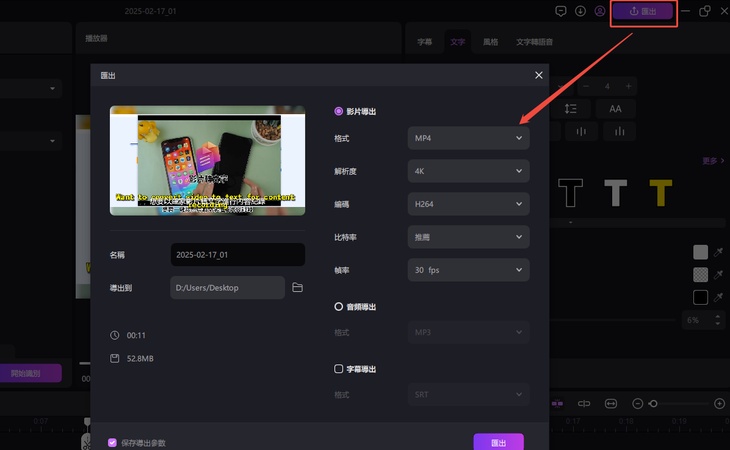The image size is (730, 450).
Task: Choose the gray solid T text style preset
Action: pos(615,193)
